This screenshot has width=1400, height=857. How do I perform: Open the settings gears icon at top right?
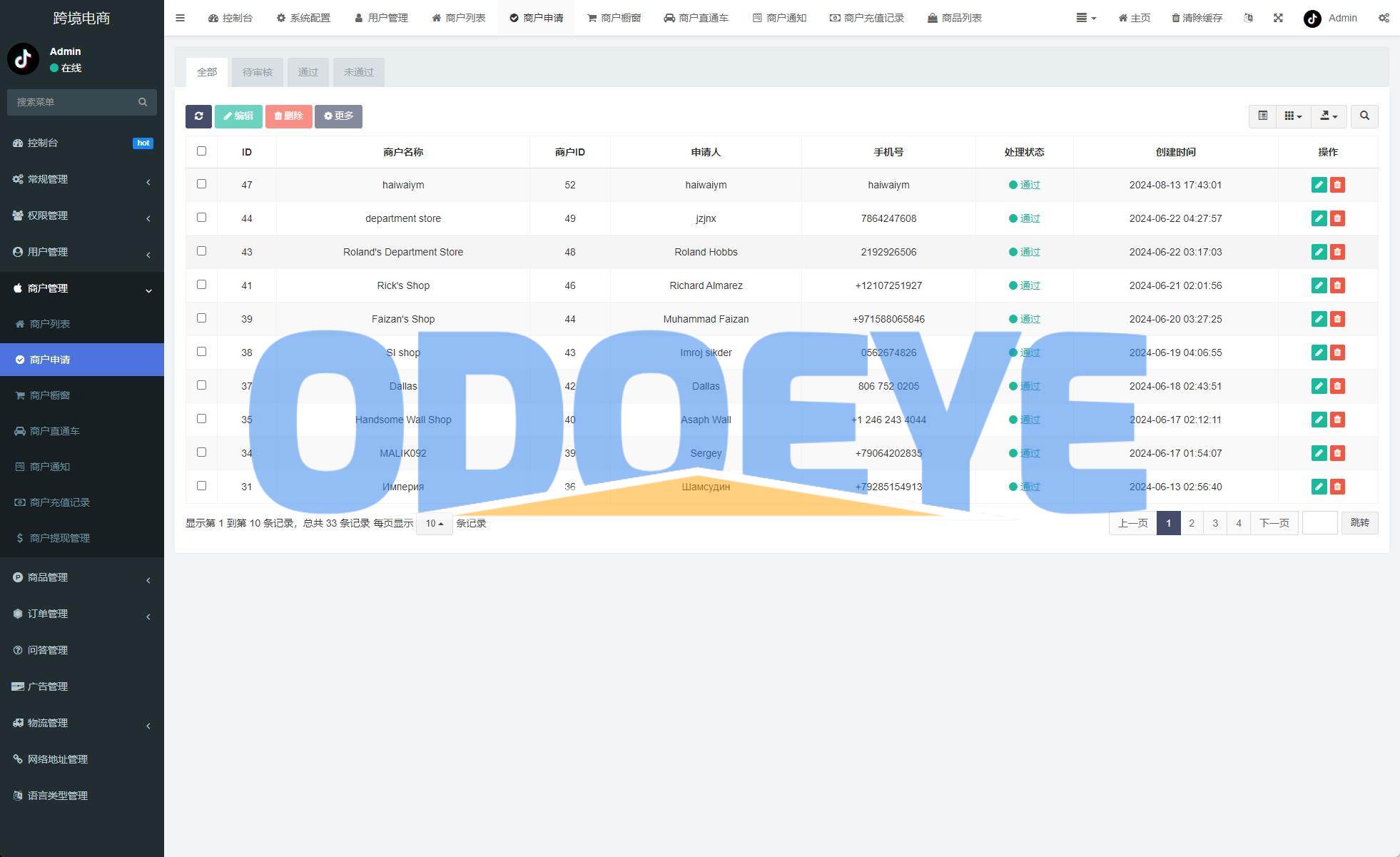click(x=1384, y=18)
